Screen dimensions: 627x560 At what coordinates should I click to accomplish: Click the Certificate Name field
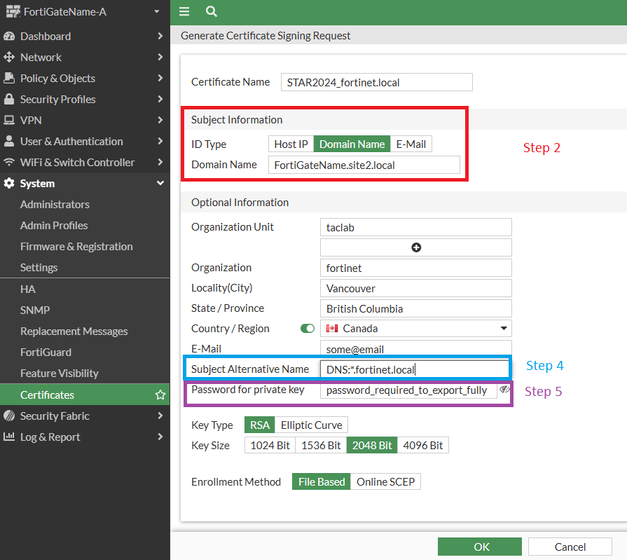(x=376, y=82)
